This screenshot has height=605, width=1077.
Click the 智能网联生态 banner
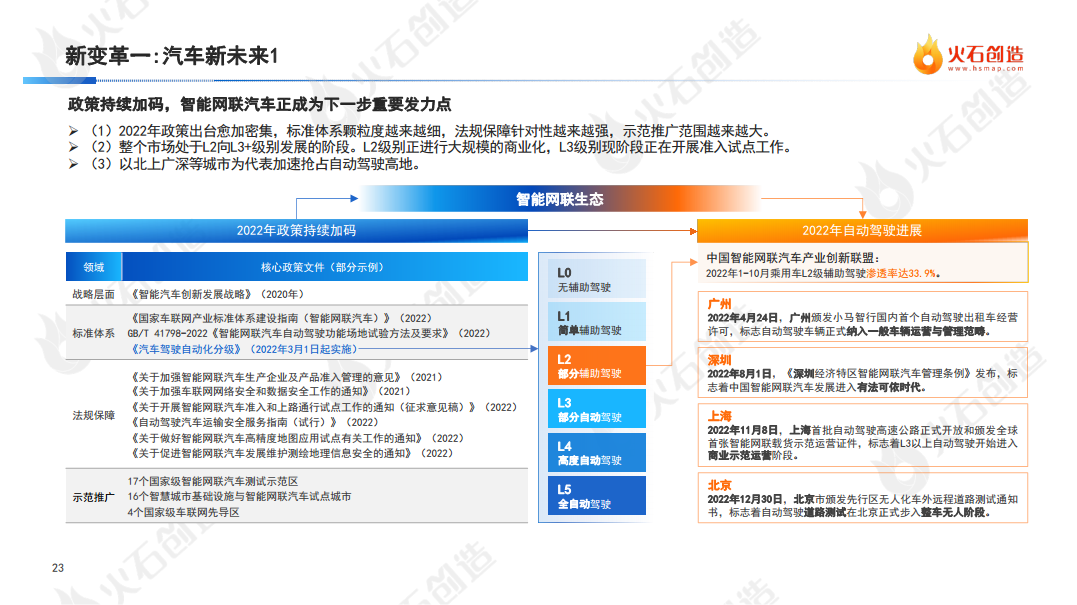pos(560,199)
